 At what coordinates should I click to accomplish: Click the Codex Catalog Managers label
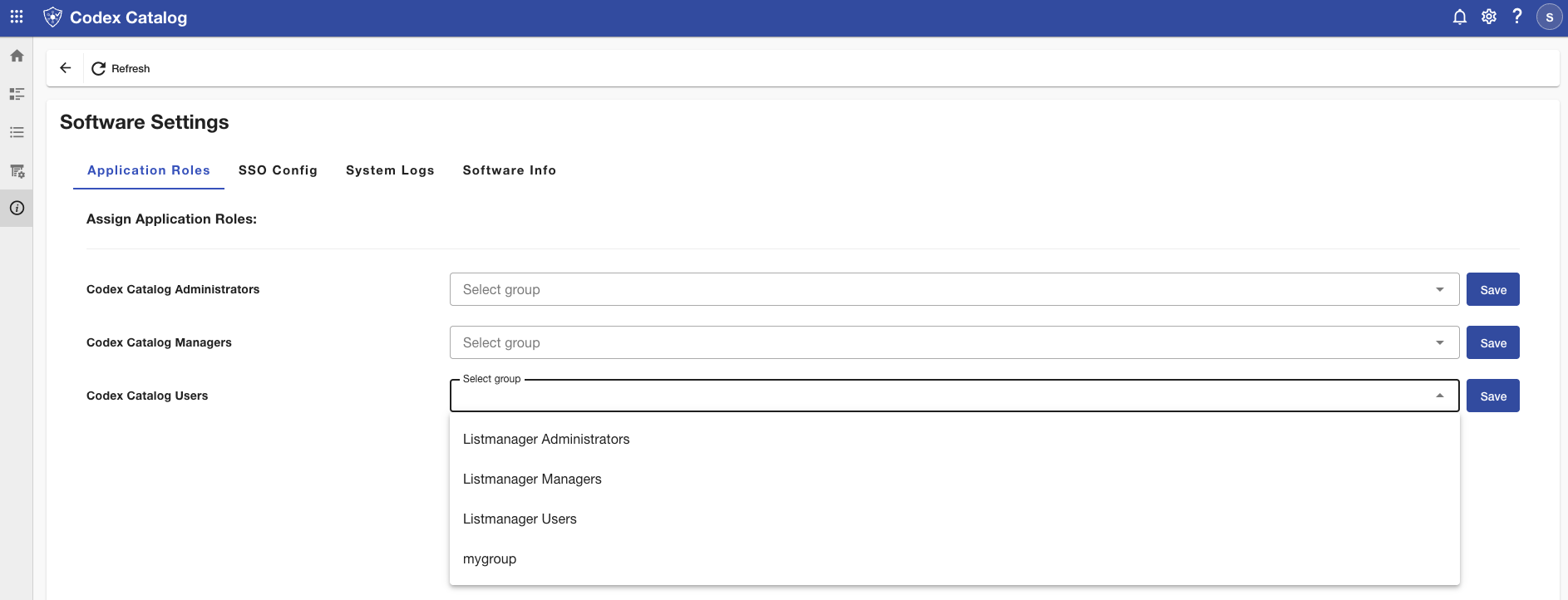click(x=159, y=342)
